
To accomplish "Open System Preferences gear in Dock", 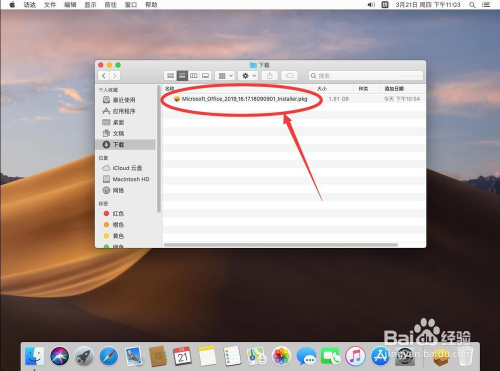I will (405, 356).
